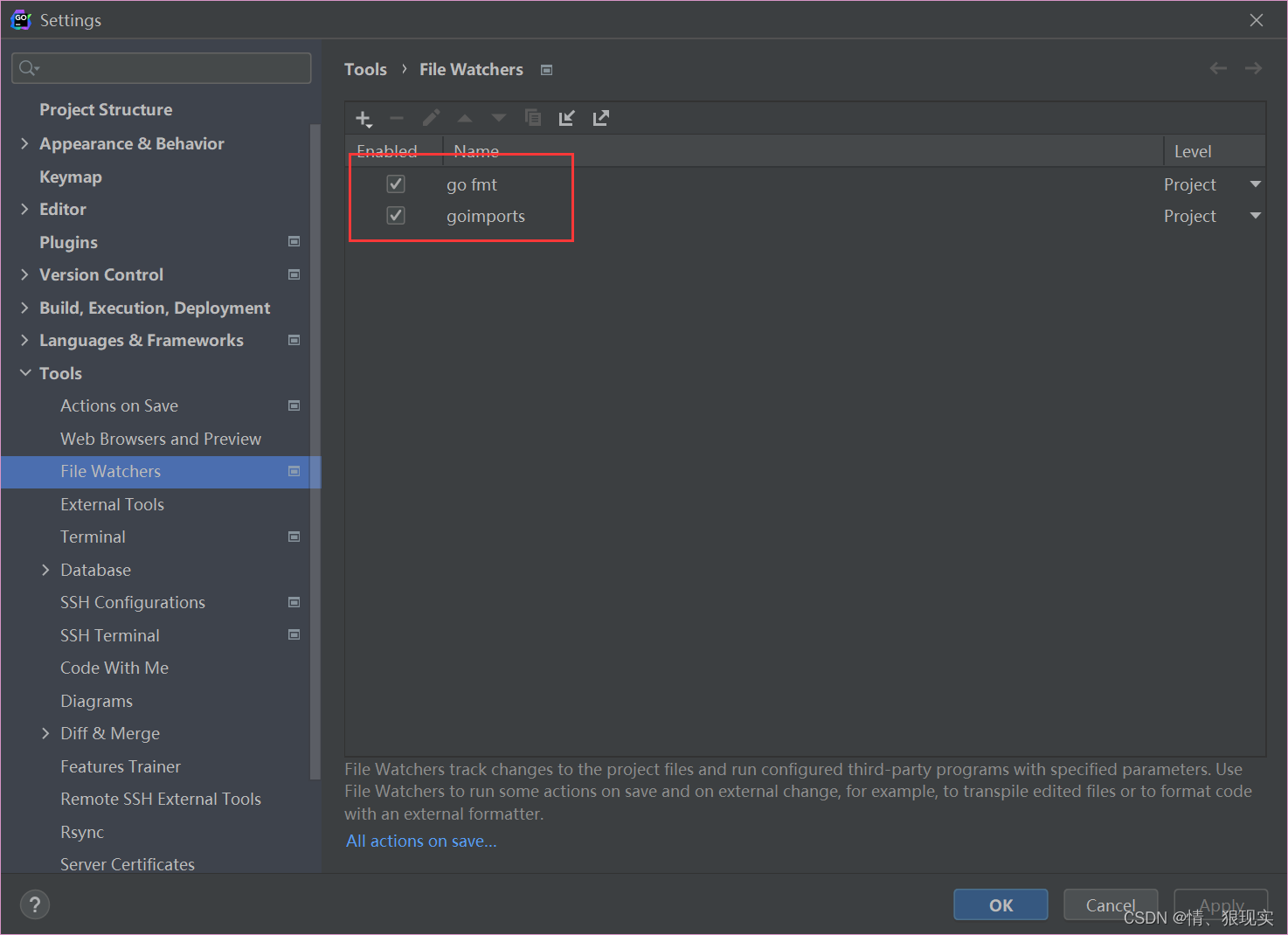Add a new file watcher with plus icon
This screenshot has height=935, width=1288.
point(364,118)
